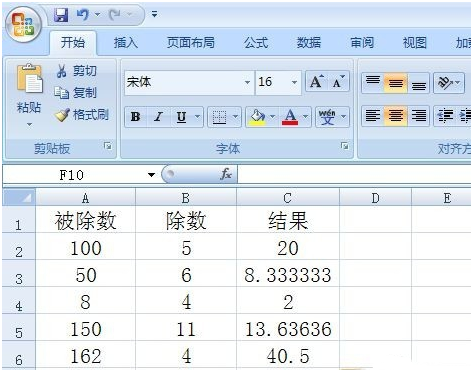Open the undo history dropdown arrow
Screen dimensions: 471x370
(x=97, y=15)
